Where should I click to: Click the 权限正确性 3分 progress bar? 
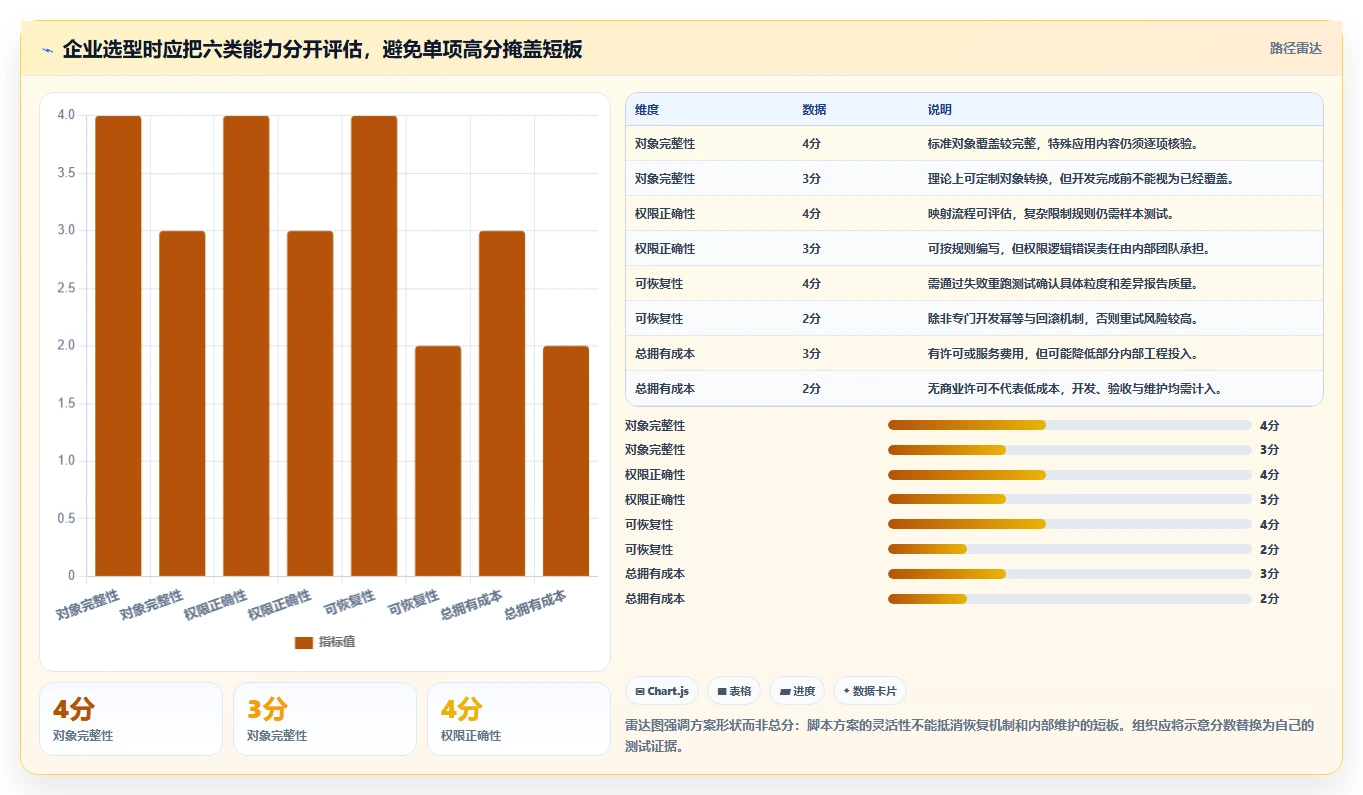point(1070,499)
